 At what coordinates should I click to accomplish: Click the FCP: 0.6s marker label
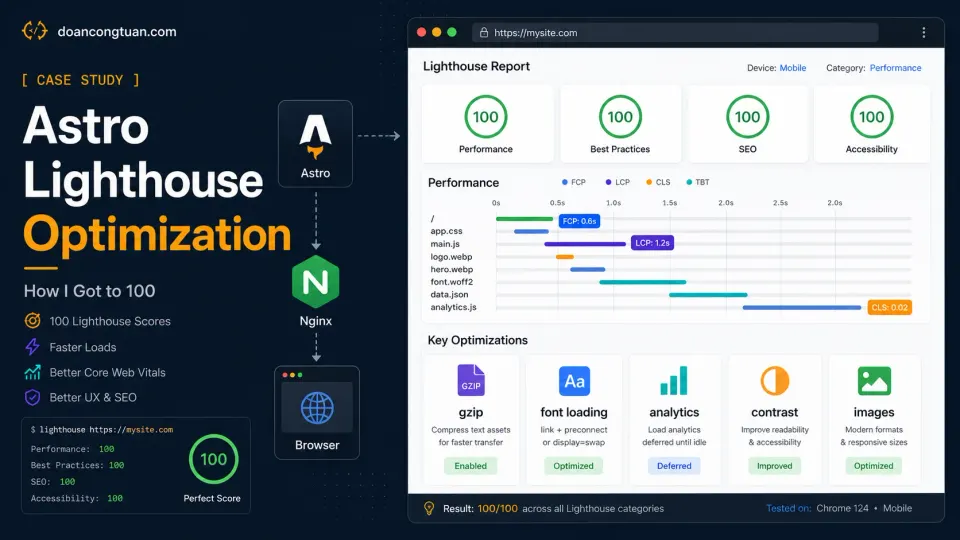pos(579,221)
